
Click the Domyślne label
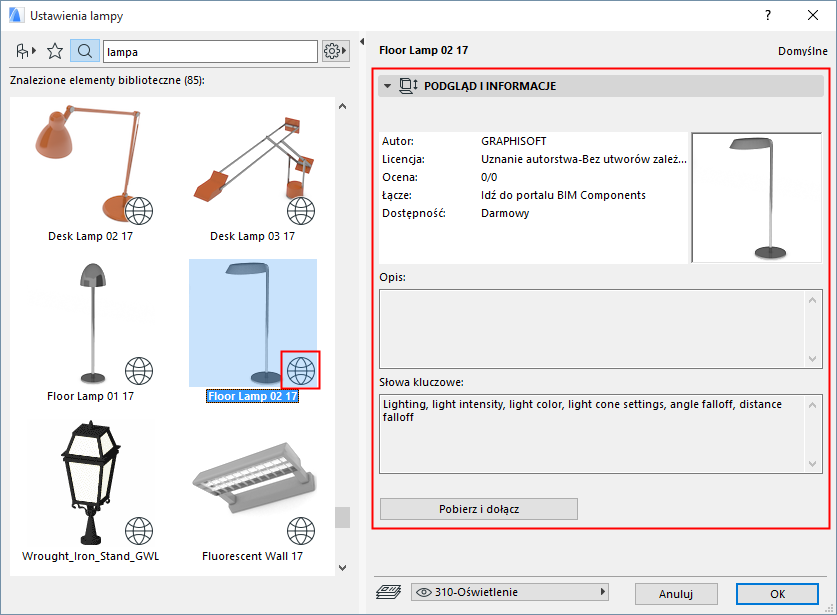[803, 51]
